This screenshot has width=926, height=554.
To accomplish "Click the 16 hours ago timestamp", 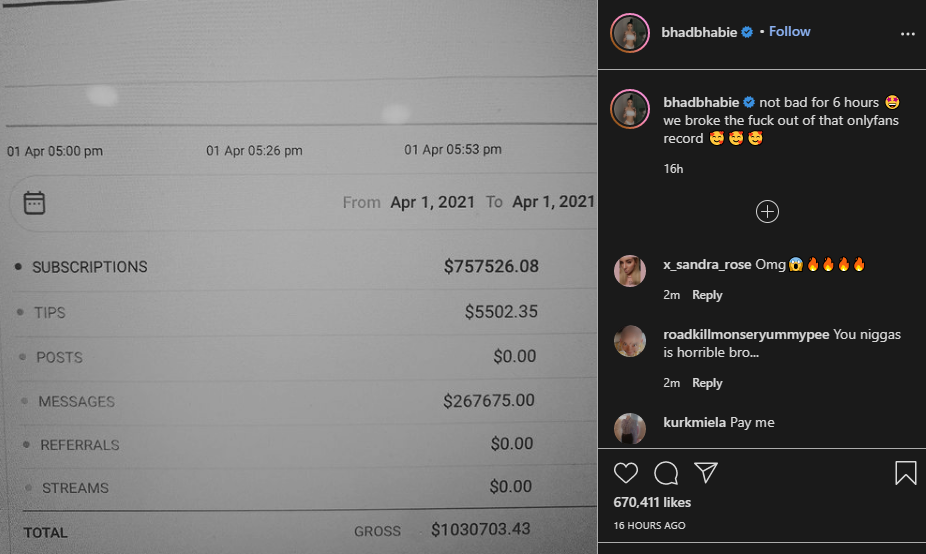I will click(x=649, y=525).
